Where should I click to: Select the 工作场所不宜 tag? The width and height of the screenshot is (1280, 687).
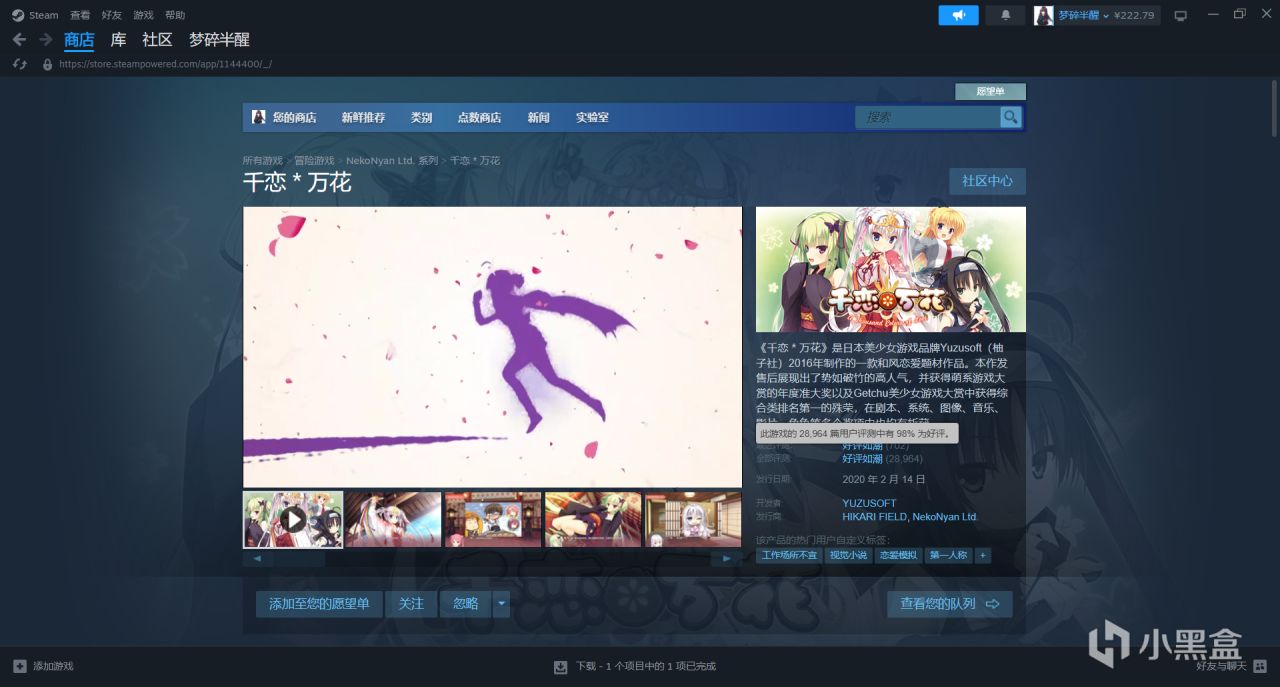pos(789,555)
